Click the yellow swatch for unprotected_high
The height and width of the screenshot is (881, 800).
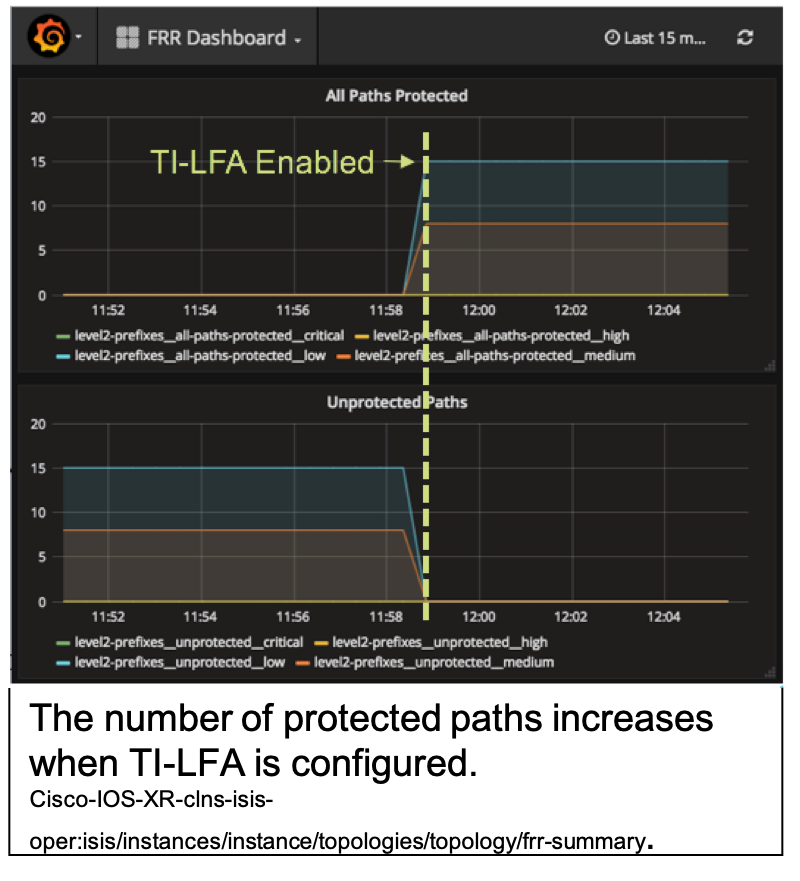click(x=321, y=643)
